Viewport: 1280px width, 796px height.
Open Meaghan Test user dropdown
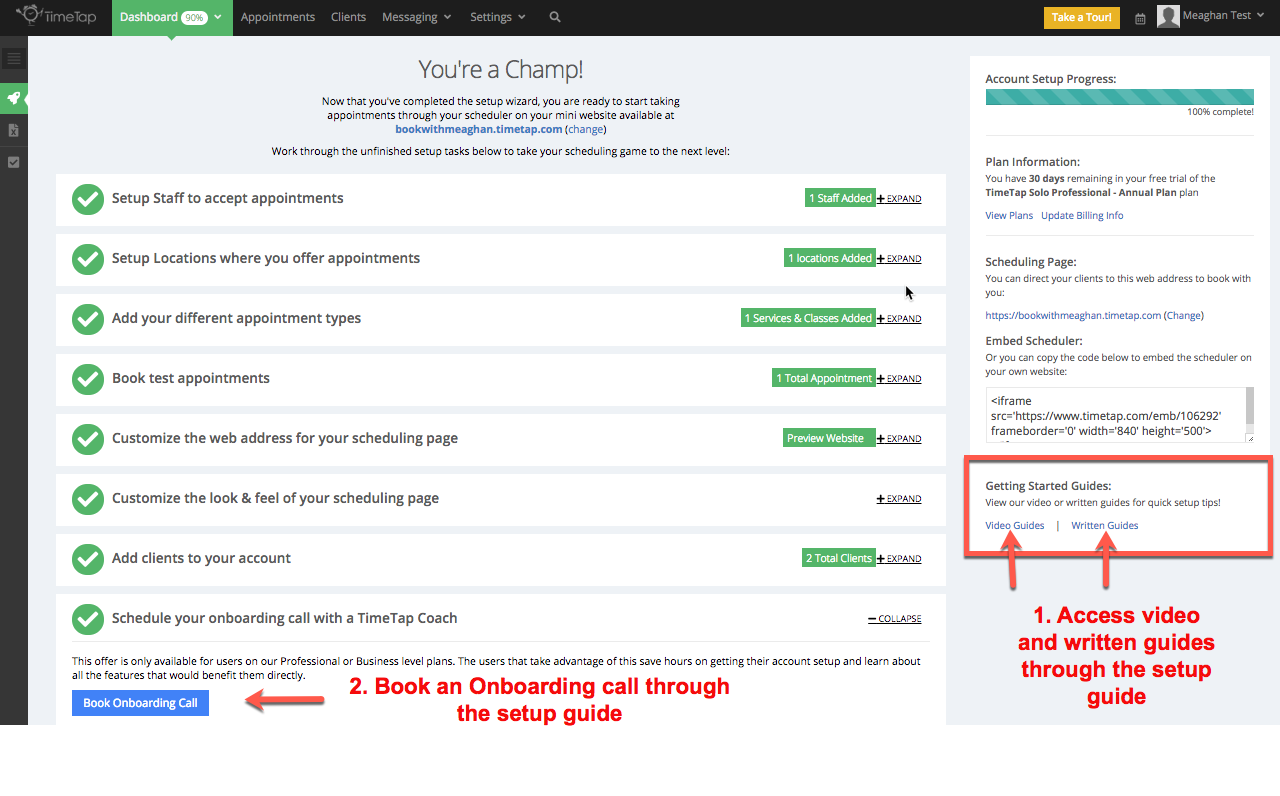[x=1225, y=16]
